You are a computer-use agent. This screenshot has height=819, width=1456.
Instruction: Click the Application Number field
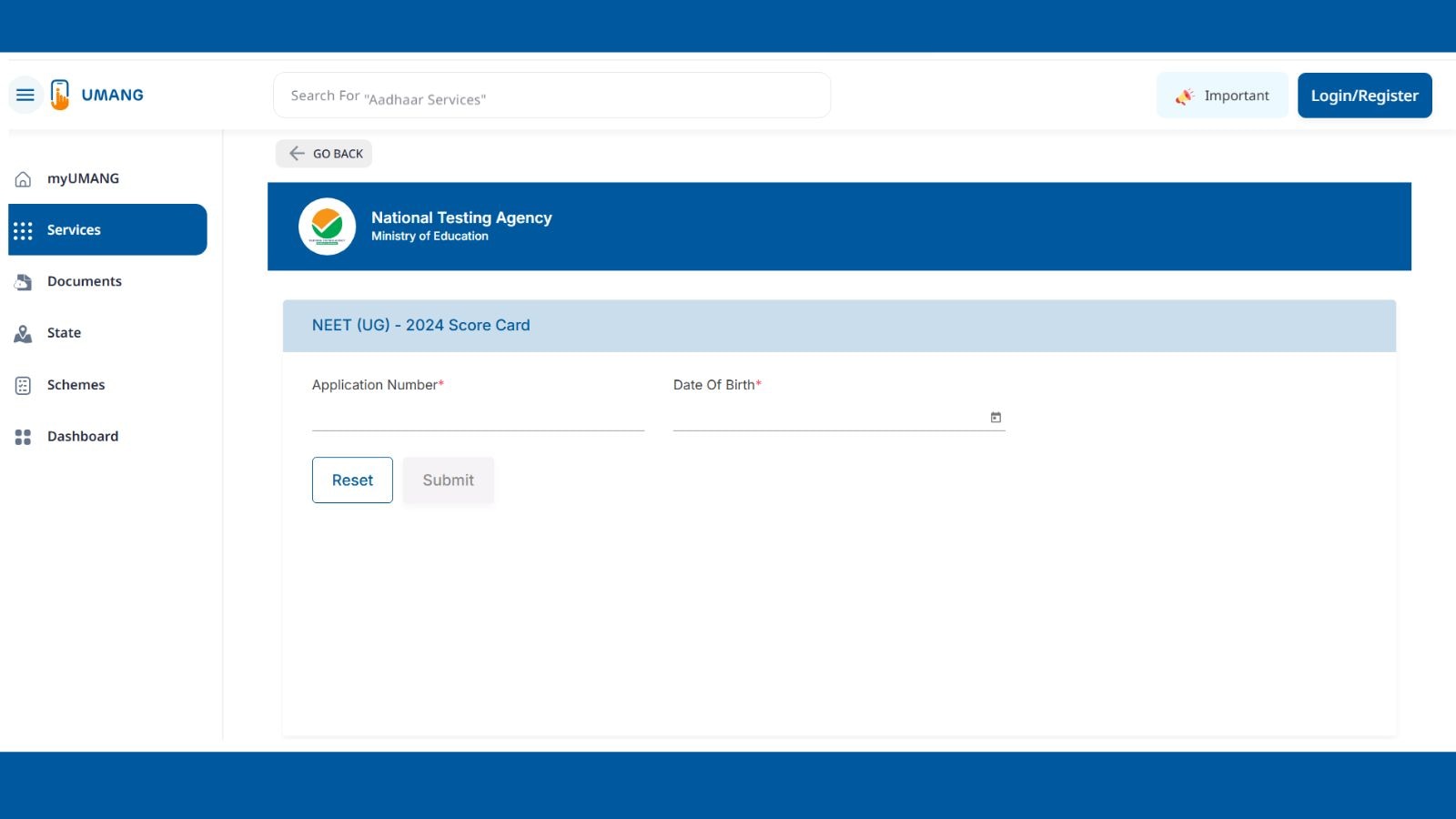478,417
